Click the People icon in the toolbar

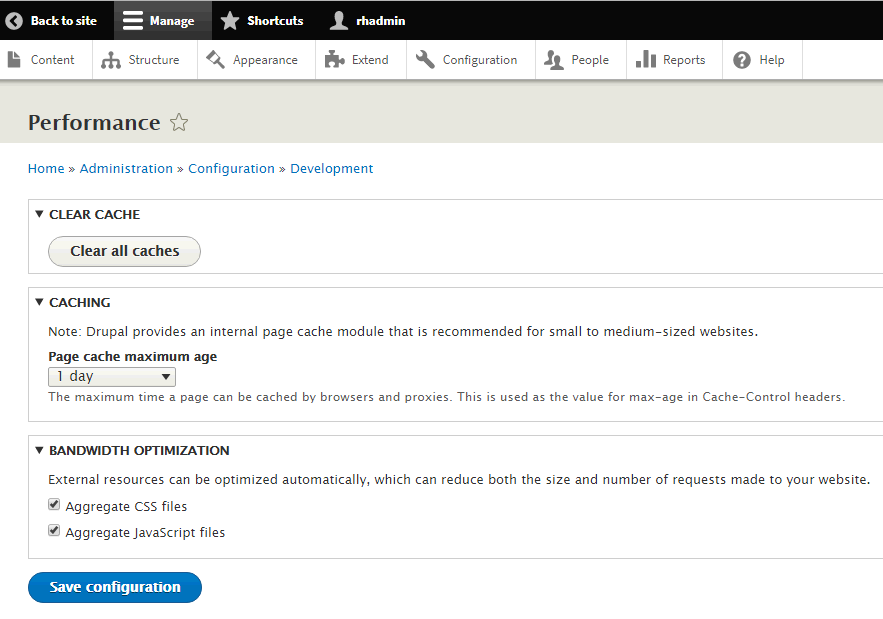click(552, 59)
